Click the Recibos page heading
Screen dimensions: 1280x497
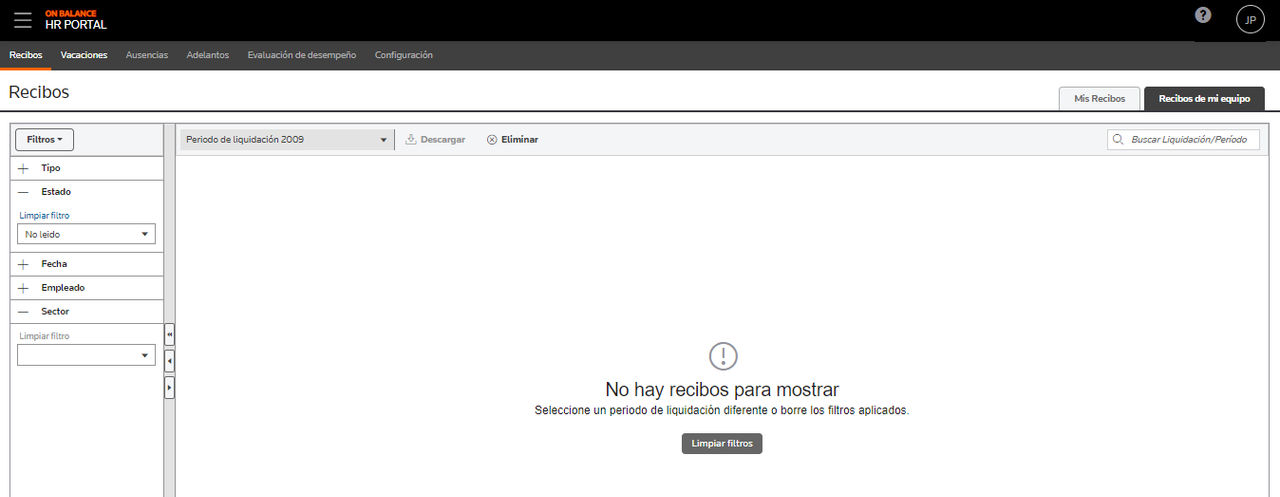(x=39, y=92)
